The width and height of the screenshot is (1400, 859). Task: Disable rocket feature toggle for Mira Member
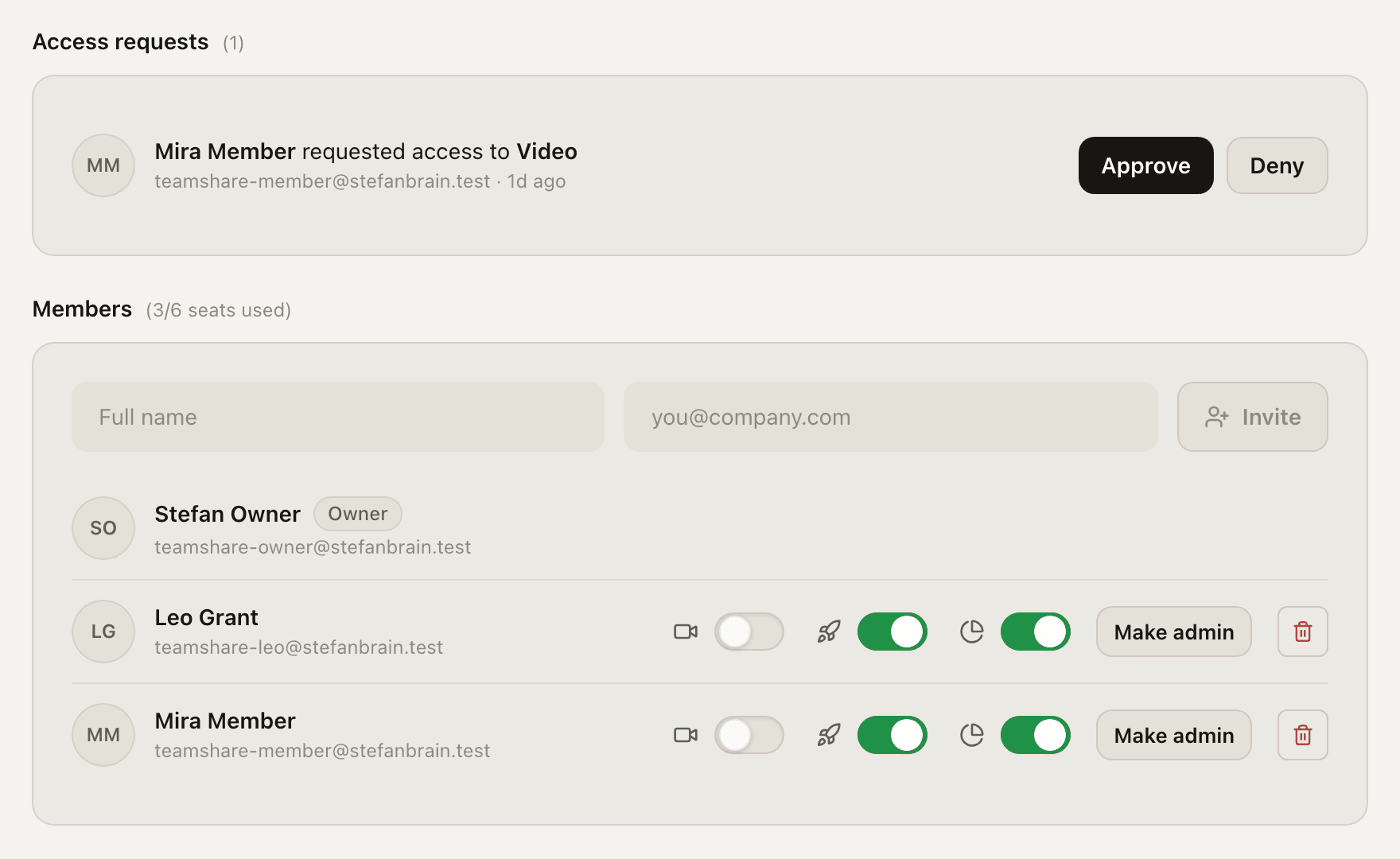(892, 735)
